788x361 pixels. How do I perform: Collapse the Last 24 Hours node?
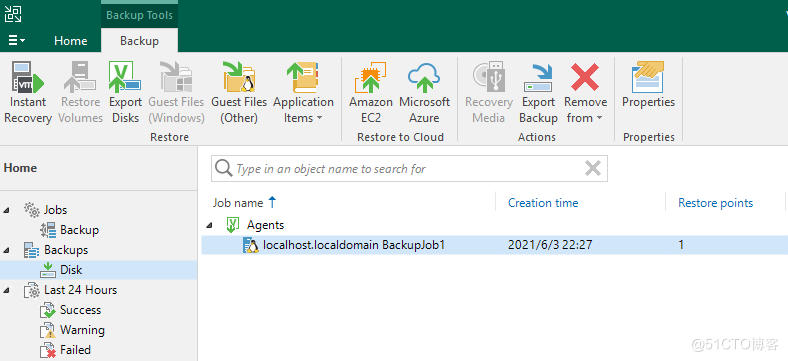click(x=6, y=290)
